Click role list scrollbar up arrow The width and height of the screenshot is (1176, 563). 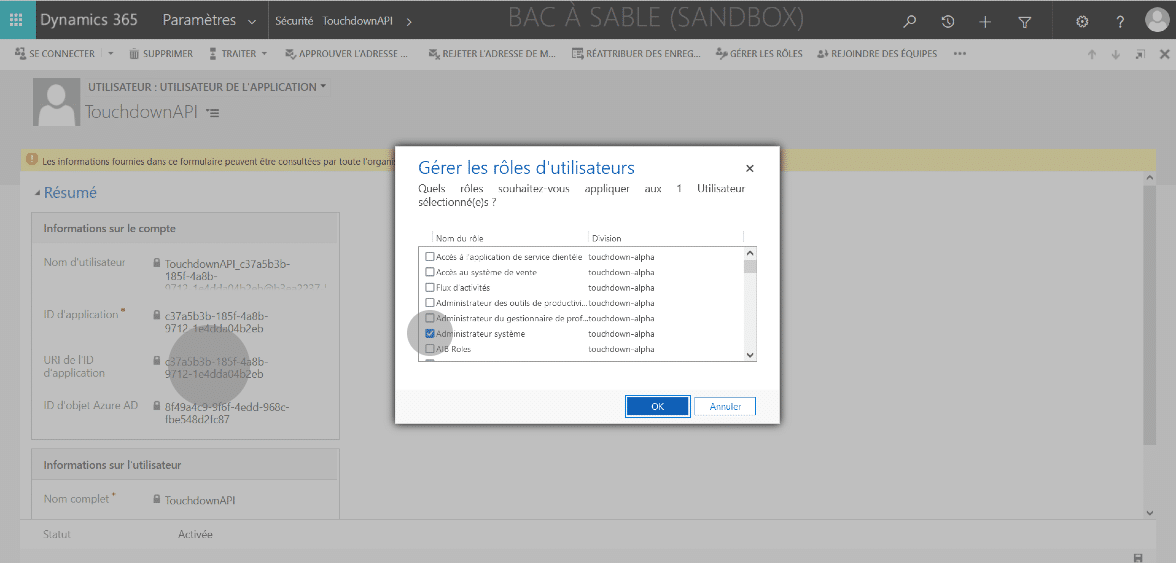750,253
